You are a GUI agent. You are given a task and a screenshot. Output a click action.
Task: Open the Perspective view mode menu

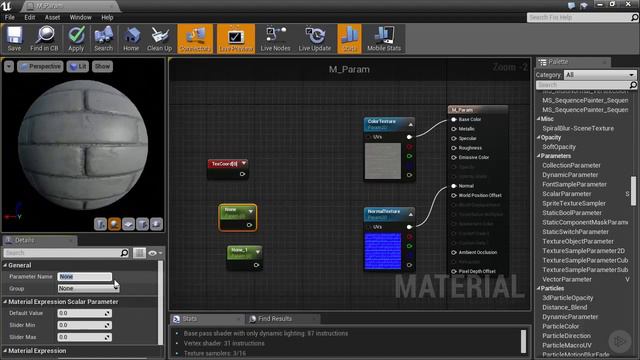40,67
